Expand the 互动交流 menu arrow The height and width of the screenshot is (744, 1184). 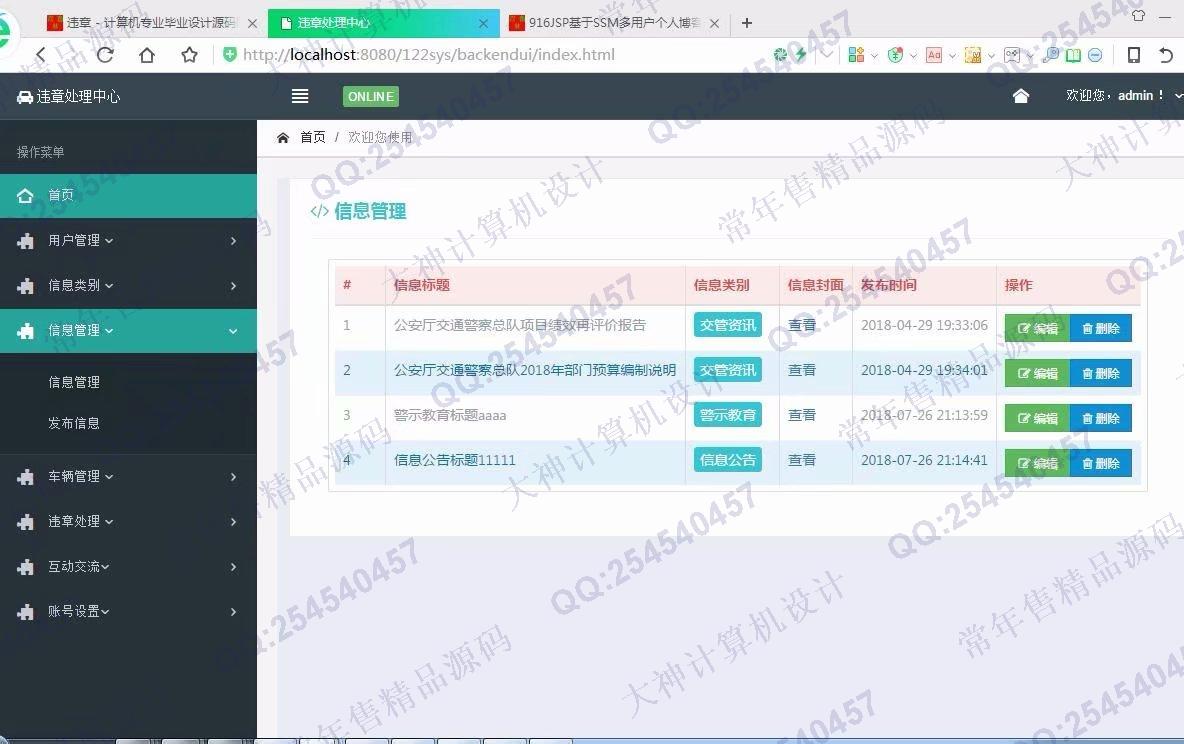point(233,566)
